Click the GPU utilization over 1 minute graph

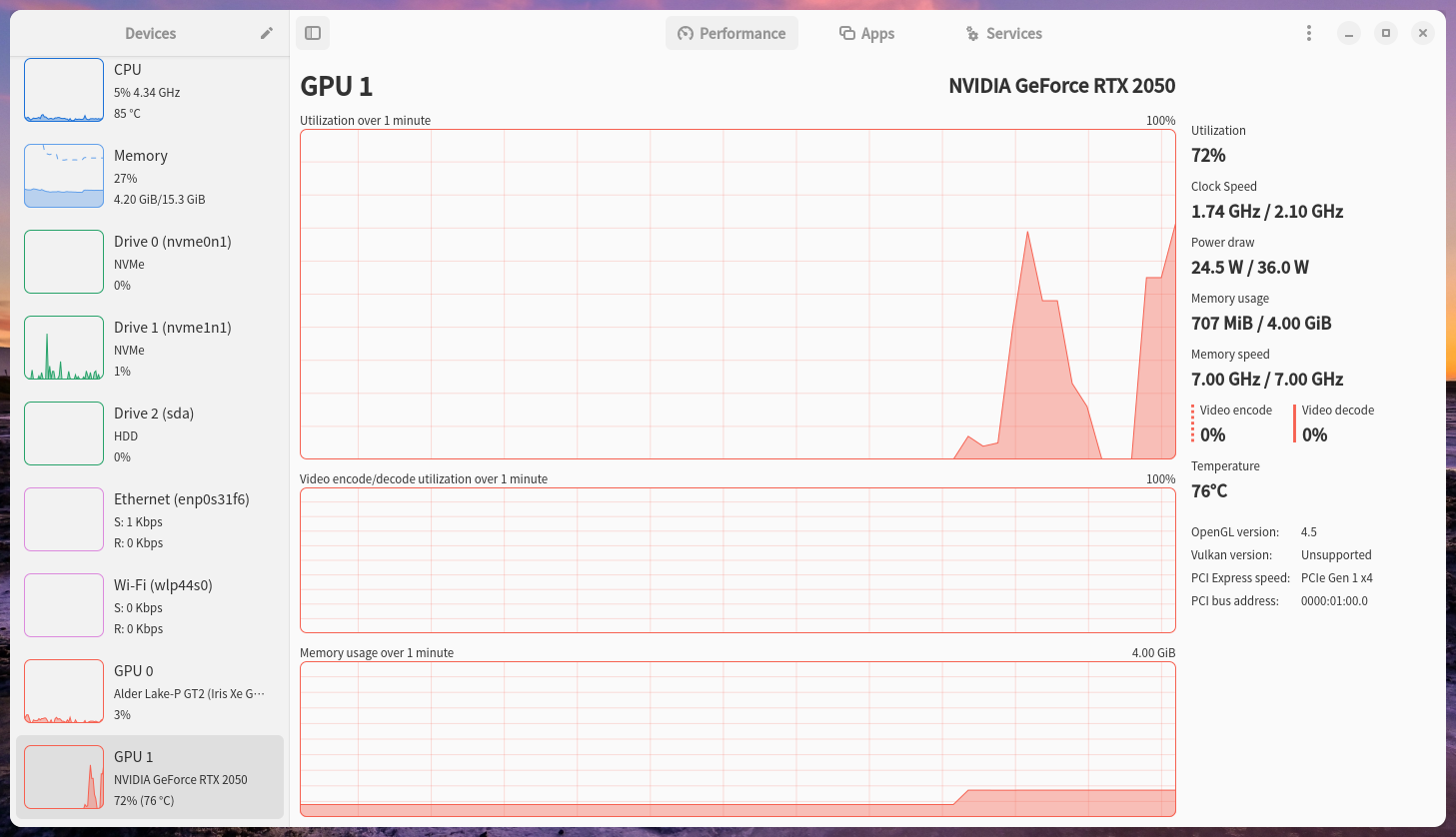tap(737, 294)
